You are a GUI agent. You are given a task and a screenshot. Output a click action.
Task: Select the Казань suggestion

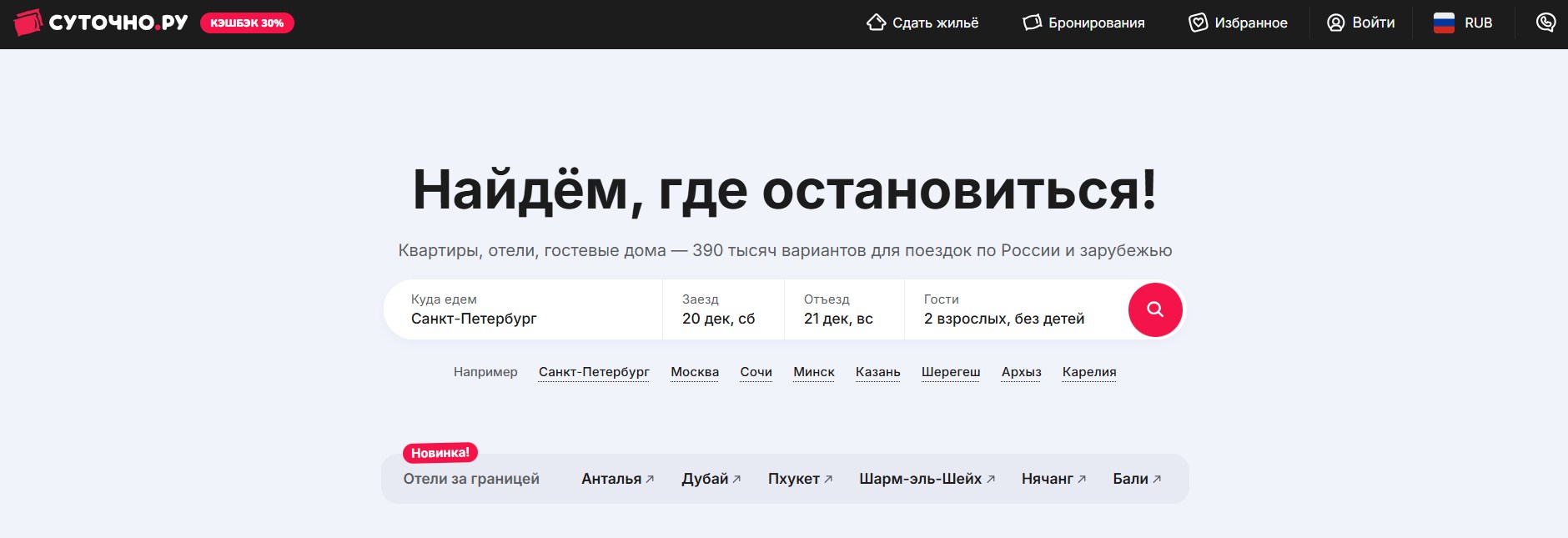tap(878, 372)
